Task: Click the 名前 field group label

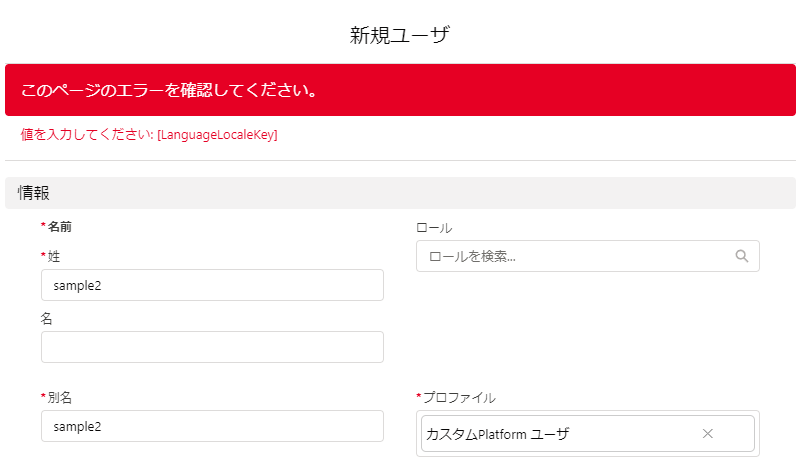Action: coord(59,227)
